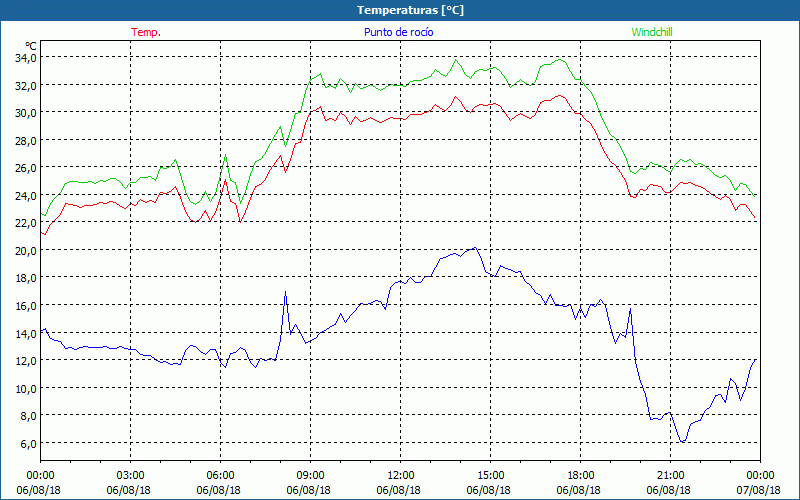Click the °C unit label on the axis
This screenshot has width=800, height=500.
click(31, 46)
